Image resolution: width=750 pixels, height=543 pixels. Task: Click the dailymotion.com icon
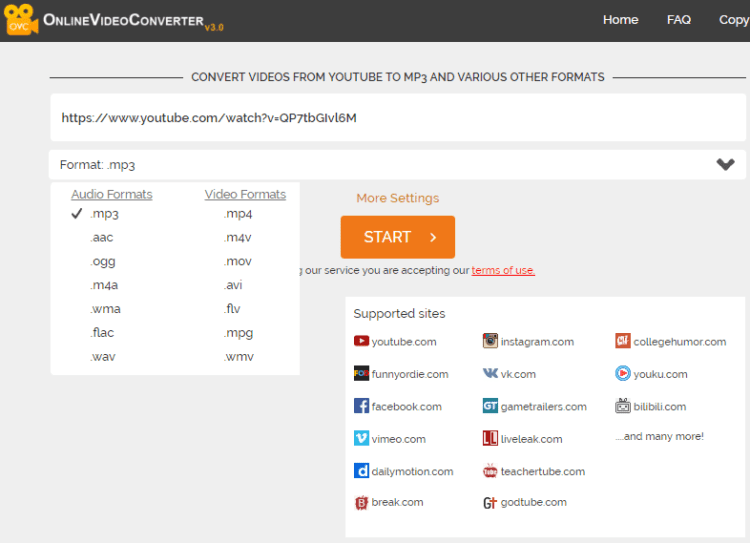click(361, 471)
